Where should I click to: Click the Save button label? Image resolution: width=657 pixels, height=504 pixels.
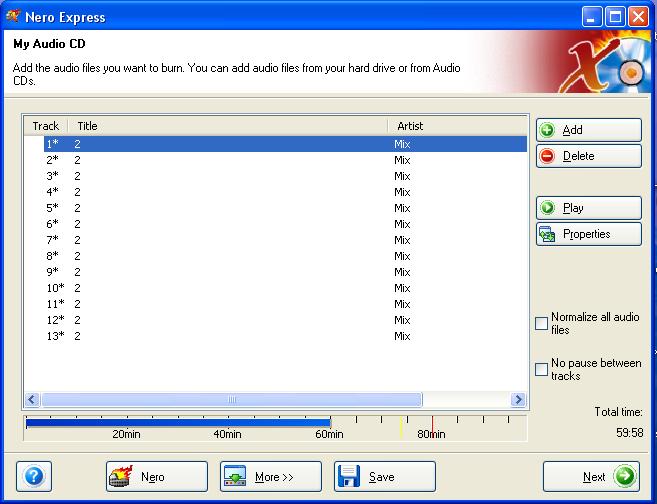[381, 477]
